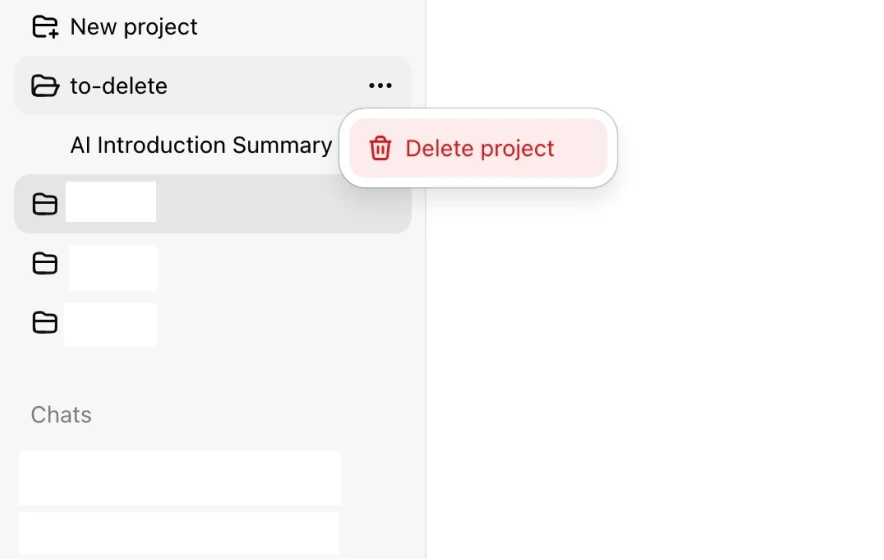The height and width of the screenshot is (560, 884).
Task: Open the second chat under Chats
Action: pos(179,533)
